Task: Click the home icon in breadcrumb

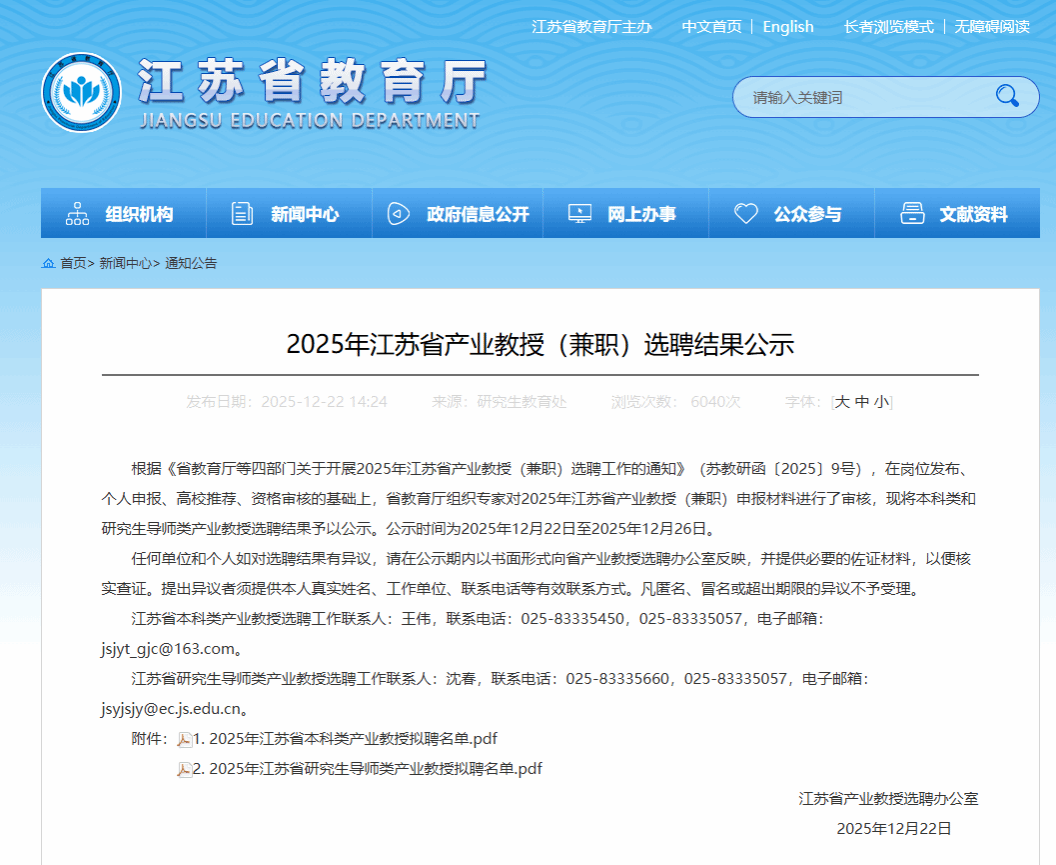Action: [x=48, y=263]
